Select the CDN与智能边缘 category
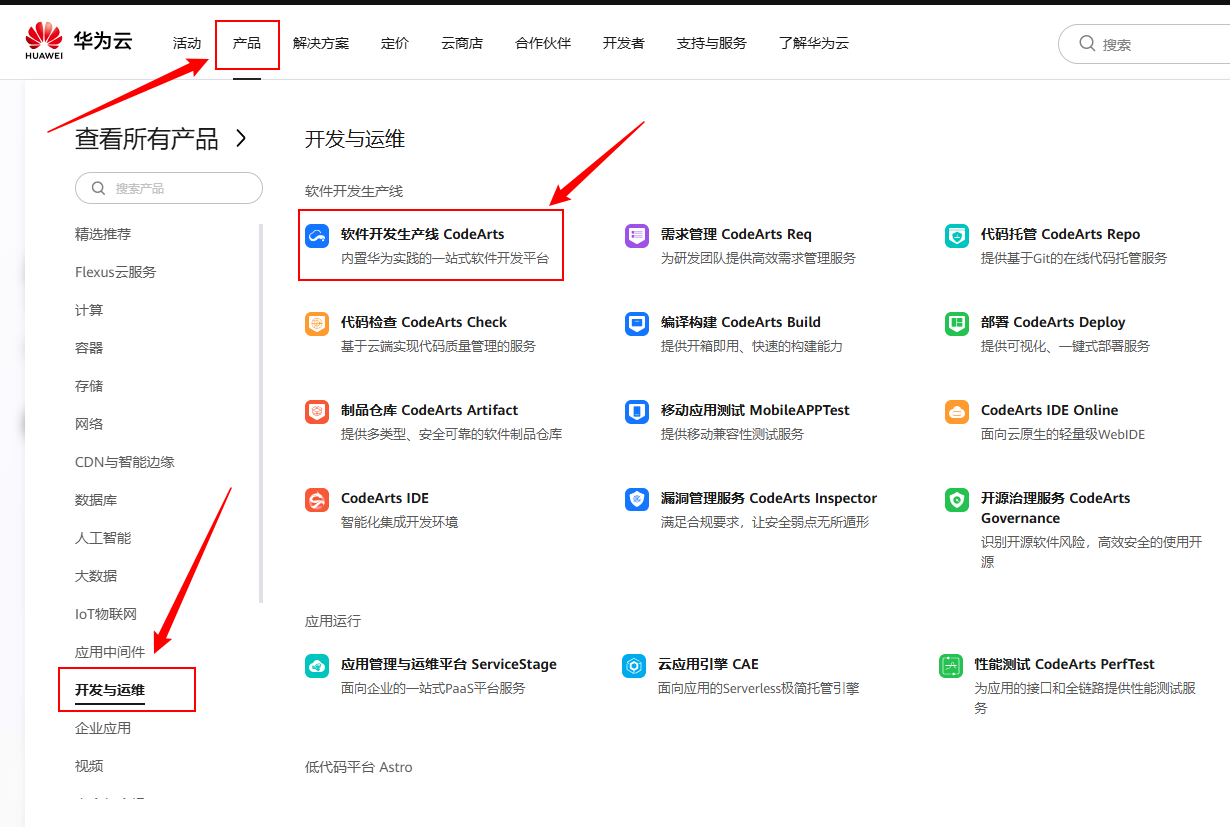Viewport: 1230px width, 827px height. pos(125,462)
